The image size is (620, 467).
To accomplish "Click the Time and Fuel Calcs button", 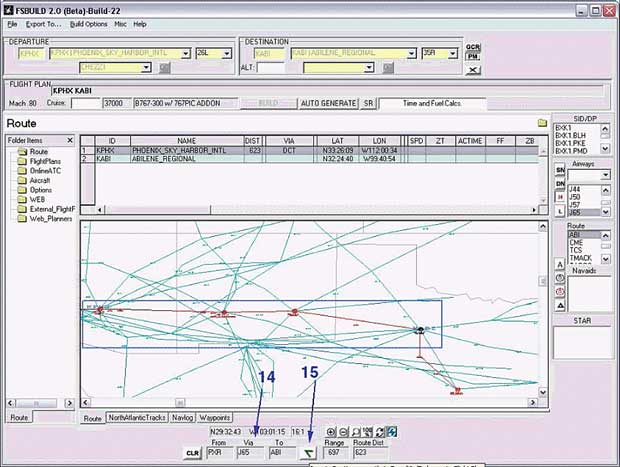I will pos(432,103).
